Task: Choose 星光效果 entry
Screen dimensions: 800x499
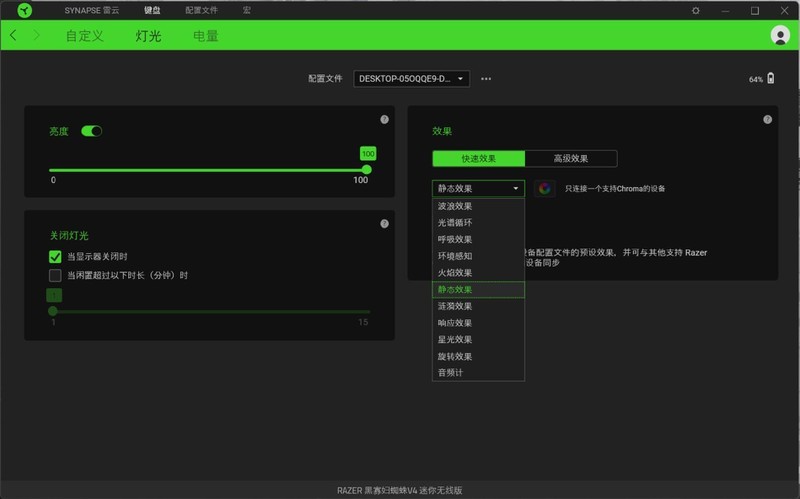Action: [478, 339]
